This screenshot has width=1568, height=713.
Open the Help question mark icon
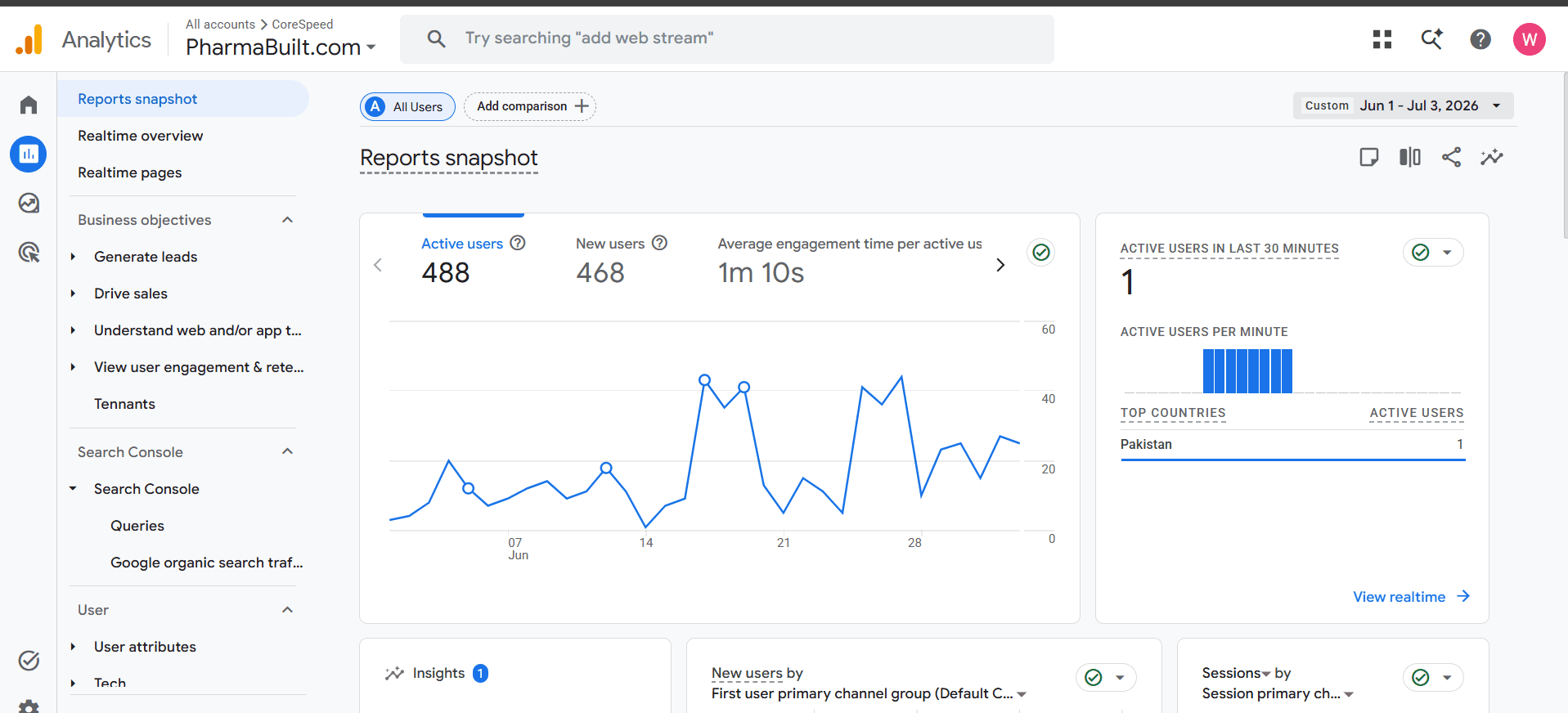click(x=1480, y=39)
